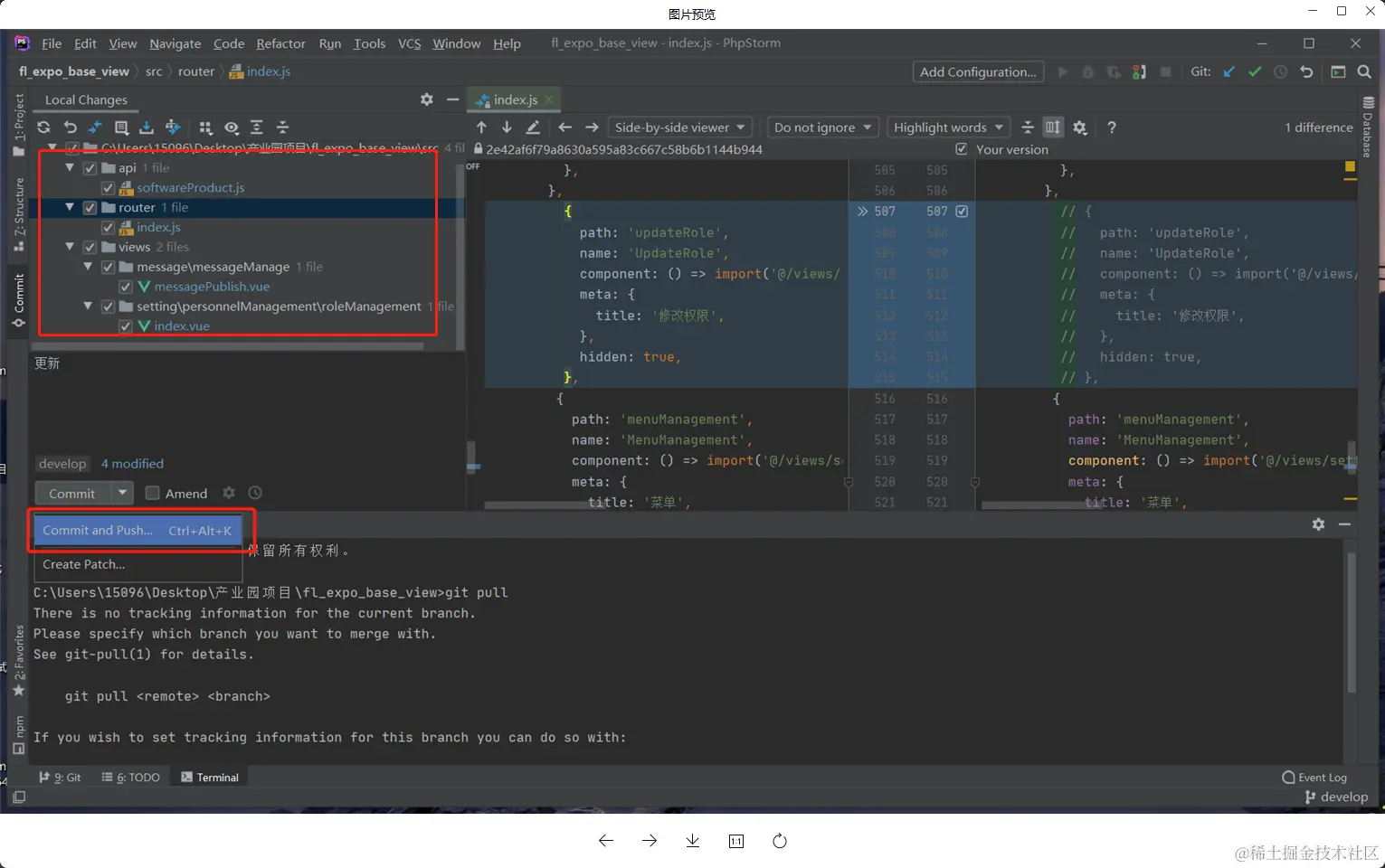Click the horizontal scrollbar under changes tree

pos(229,345)
